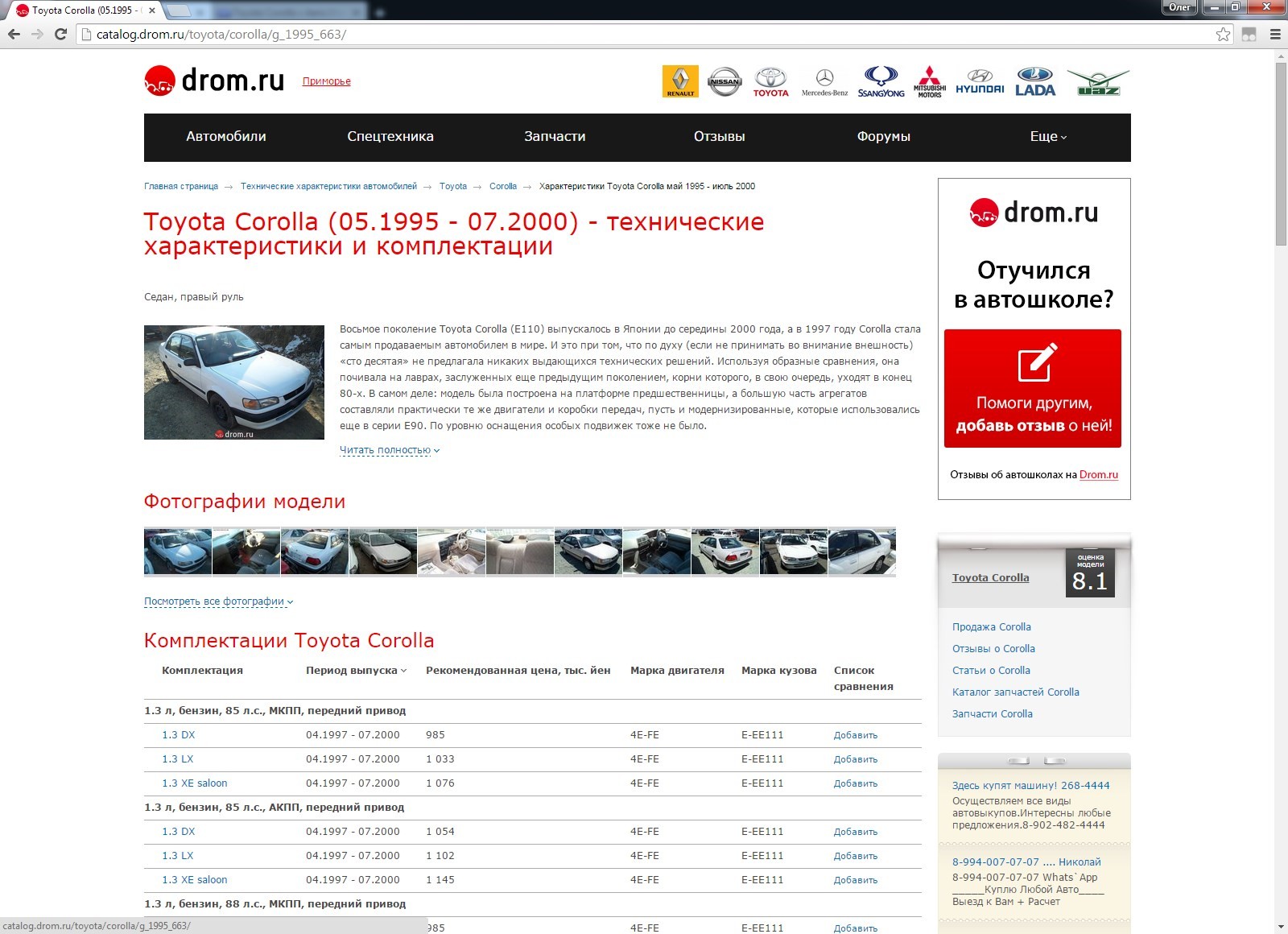1288x934 pixels.
Task: Open the Mitsubishi Motors logo
Action: pyautogui.click(x=930, y=81)
